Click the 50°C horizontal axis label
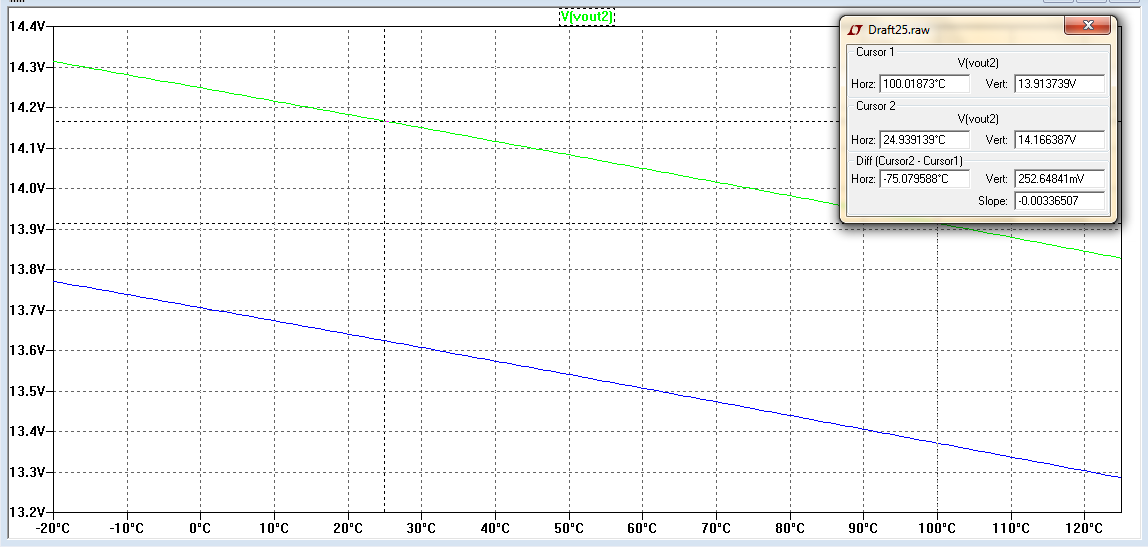The width and height of the screenshot is (1148, 547). (x=569, y=529)
